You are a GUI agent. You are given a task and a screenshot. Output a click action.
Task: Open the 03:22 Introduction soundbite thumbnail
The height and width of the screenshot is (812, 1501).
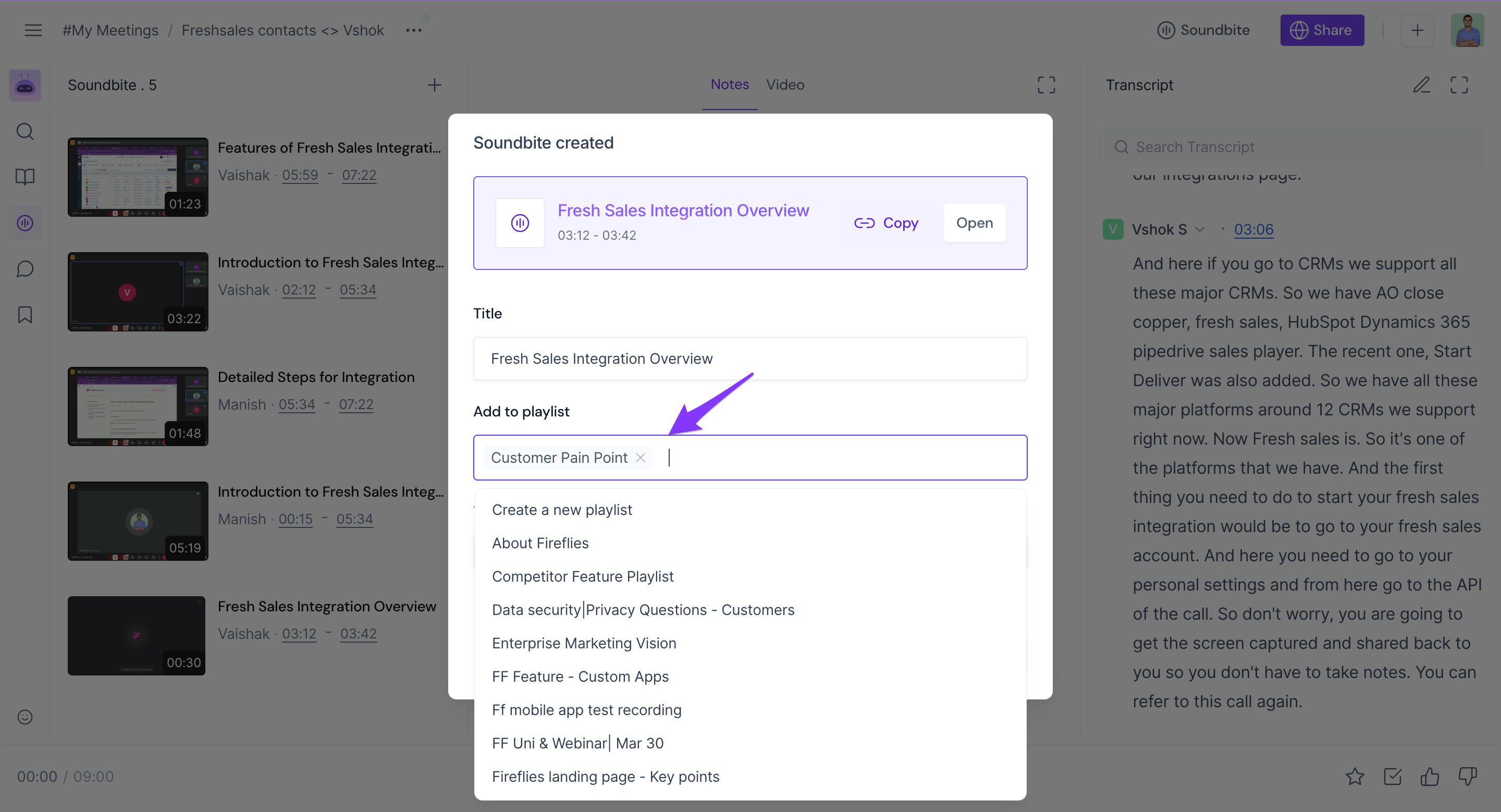pos(138,292)
